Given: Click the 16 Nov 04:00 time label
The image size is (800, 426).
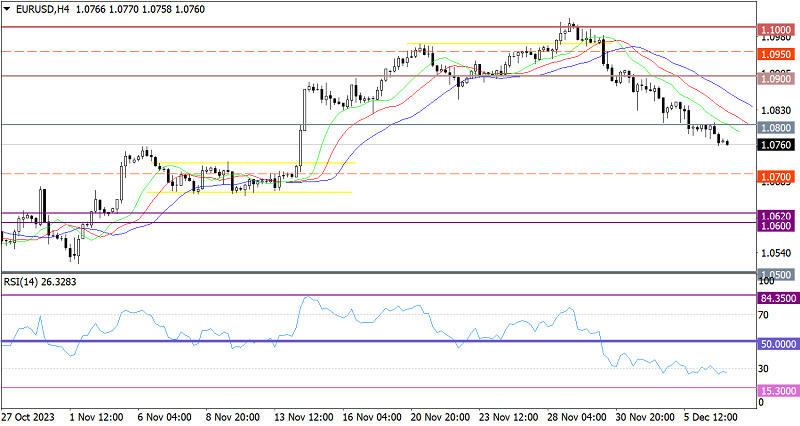Looking at the screenshot, I should [x=373, y=417].
